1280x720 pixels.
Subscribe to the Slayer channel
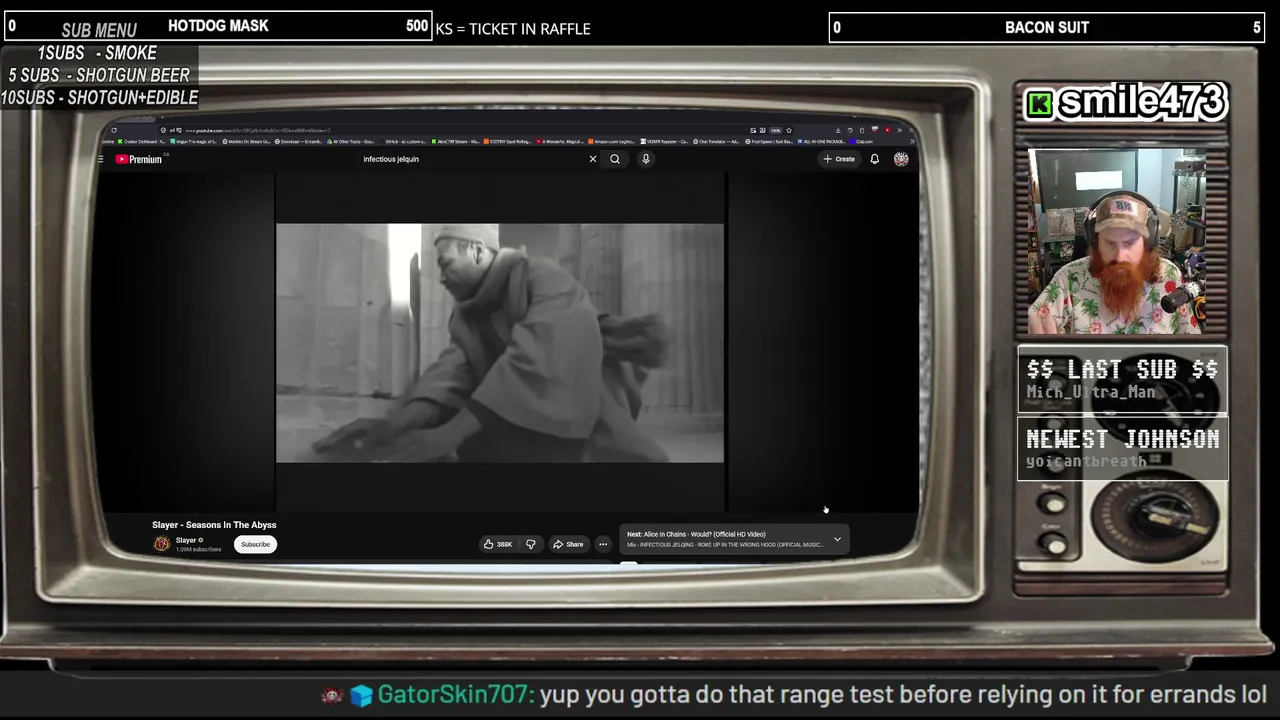[x=255, y=544]
